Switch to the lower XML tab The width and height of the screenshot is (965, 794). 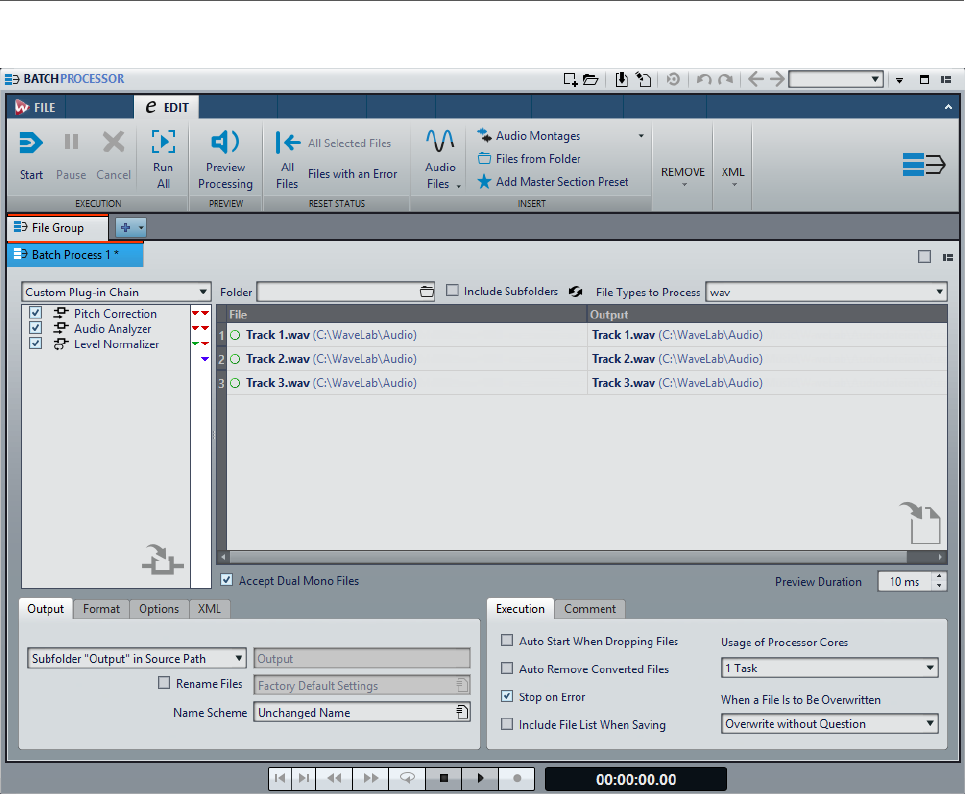(209, 609)
